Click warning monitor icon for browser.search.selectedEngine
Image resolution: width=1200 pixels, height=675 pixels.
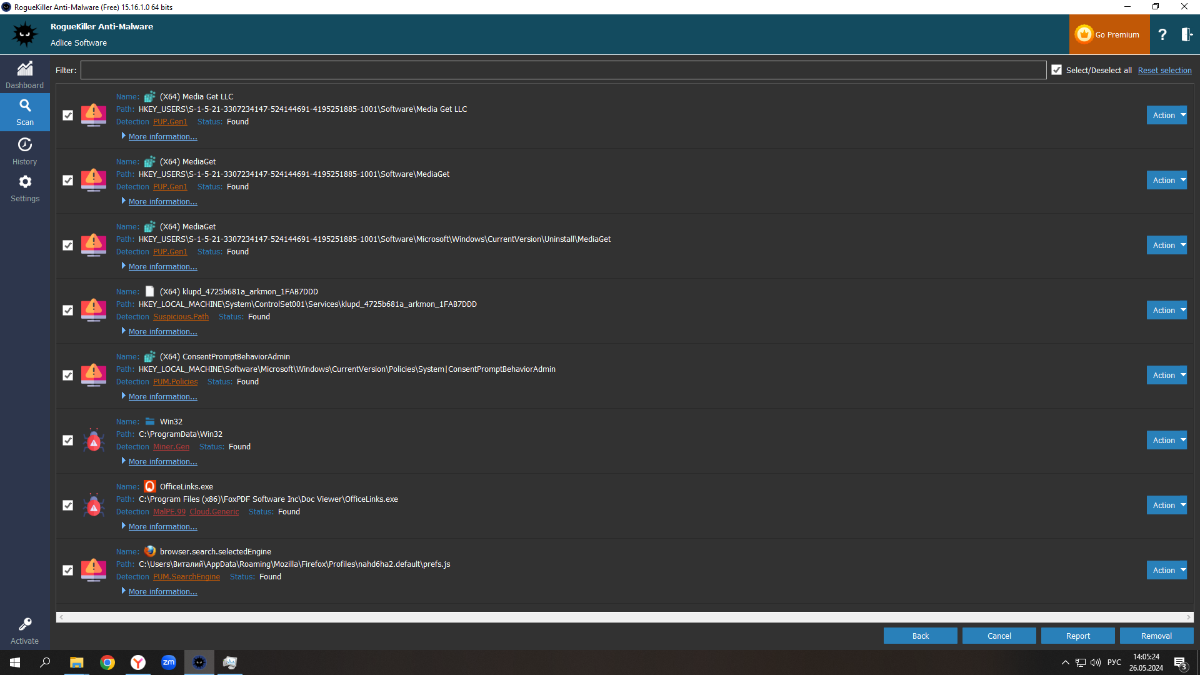93,569
